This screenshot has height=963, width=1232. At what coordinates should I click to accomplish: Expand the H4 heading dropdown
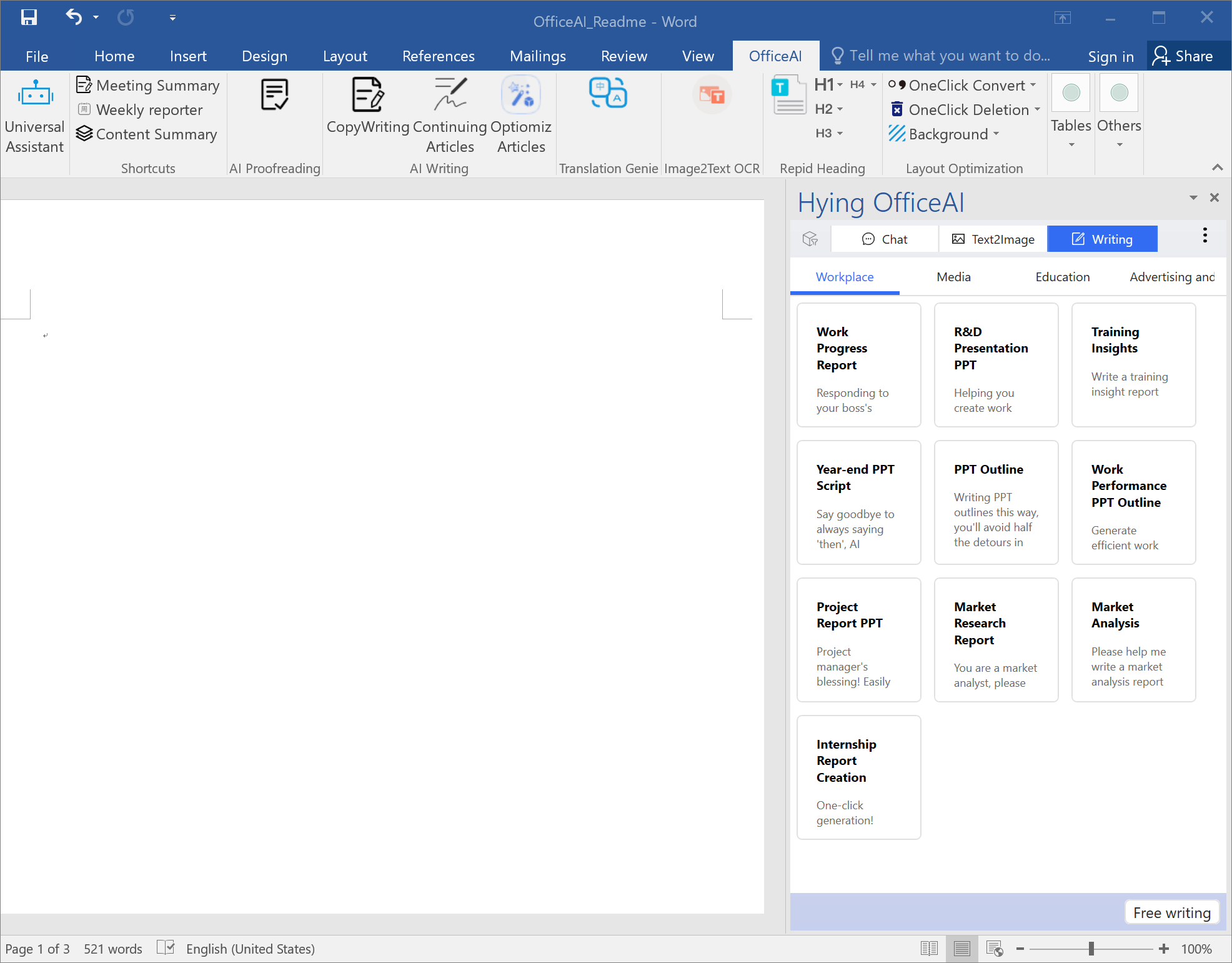click(874, 84)
